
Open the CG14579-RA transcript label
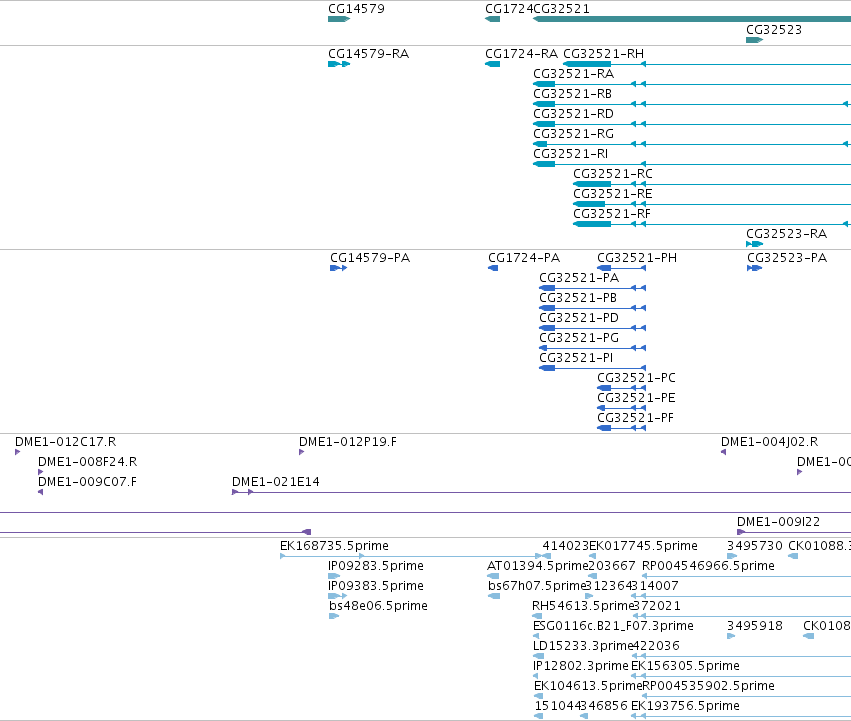coord(369,54)
